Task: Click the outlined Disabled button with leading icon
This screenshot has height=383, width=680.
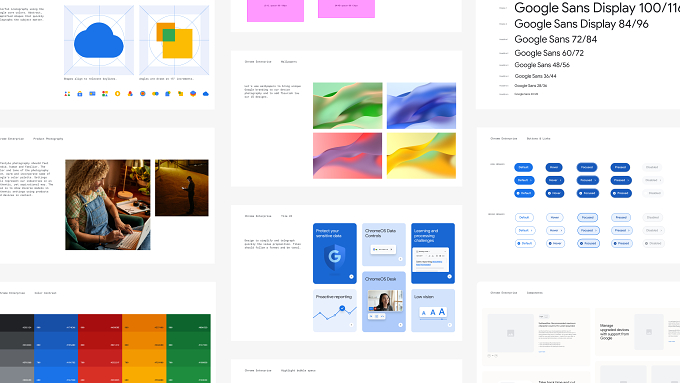Action: click(x=654, y=243)
